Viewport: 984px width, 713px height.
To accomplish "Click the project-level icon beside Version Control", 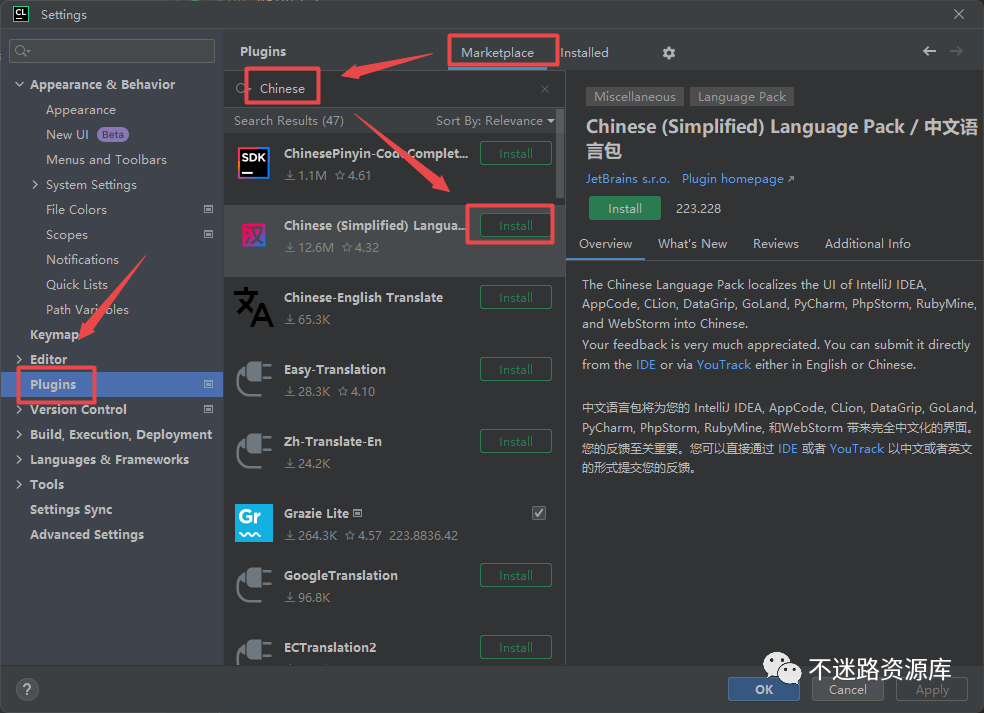I will coord(208,409).
